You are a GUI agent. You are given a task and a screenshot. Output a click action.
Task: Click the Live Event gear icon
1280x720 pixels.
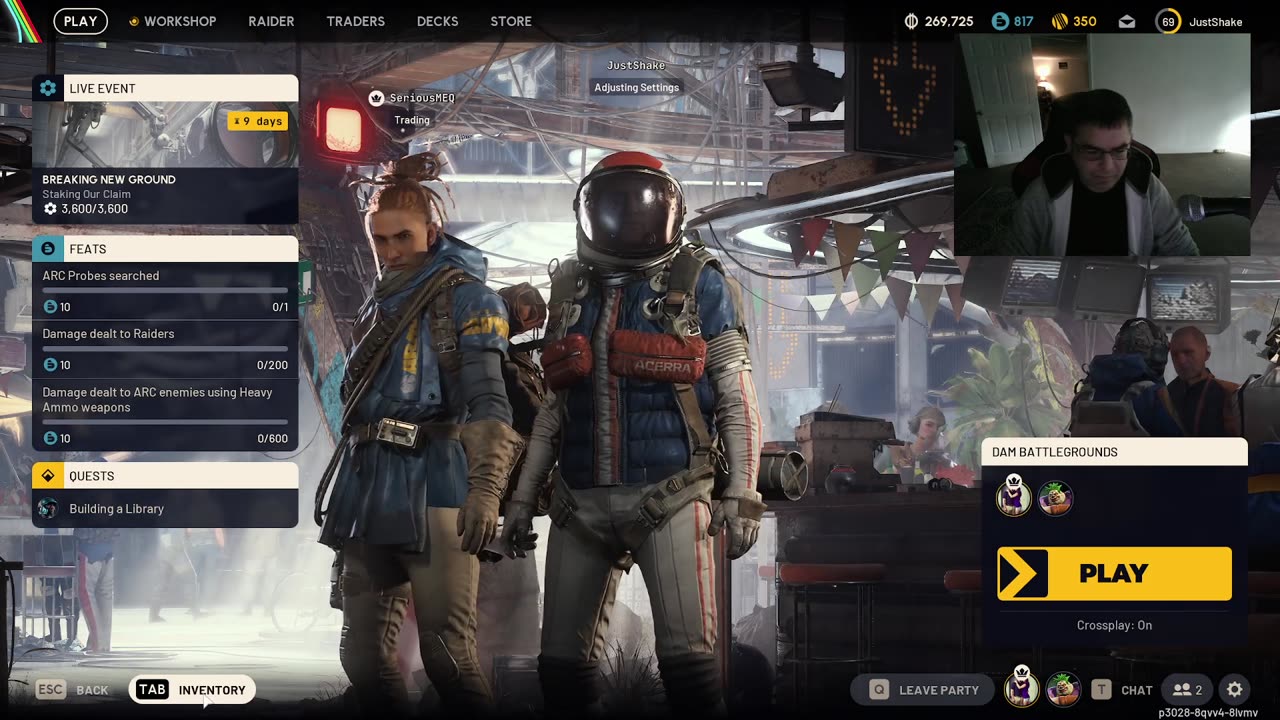[48, 88]
